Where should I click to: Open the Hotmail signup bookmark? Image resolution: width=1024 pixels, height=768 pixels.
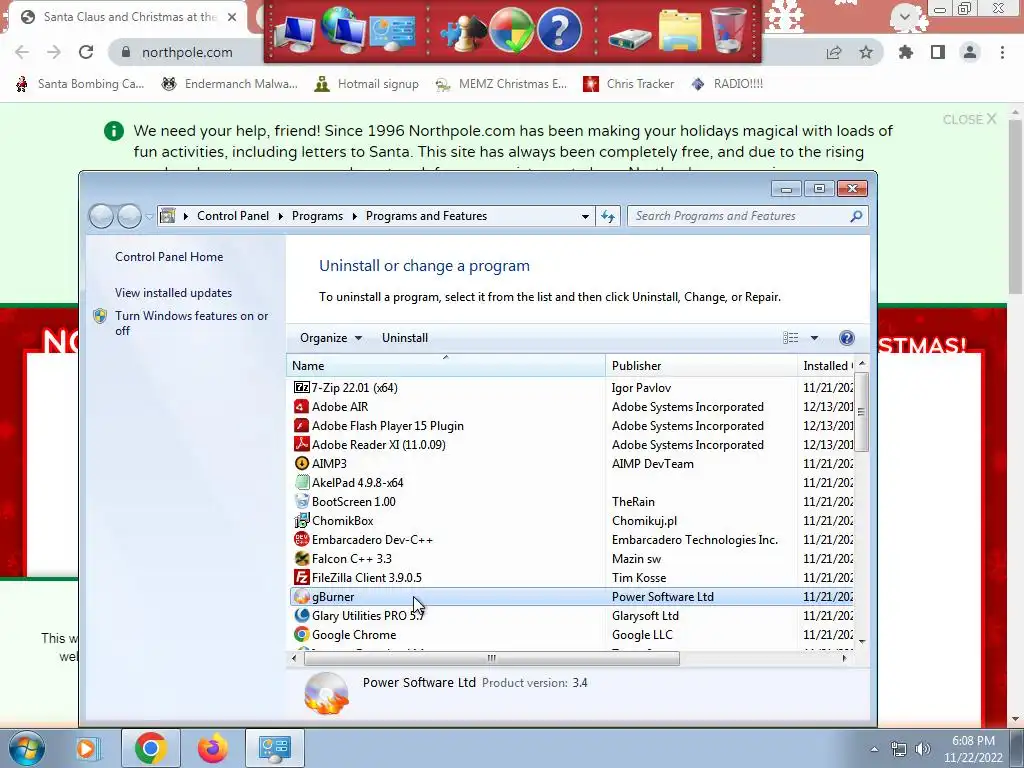366,84
